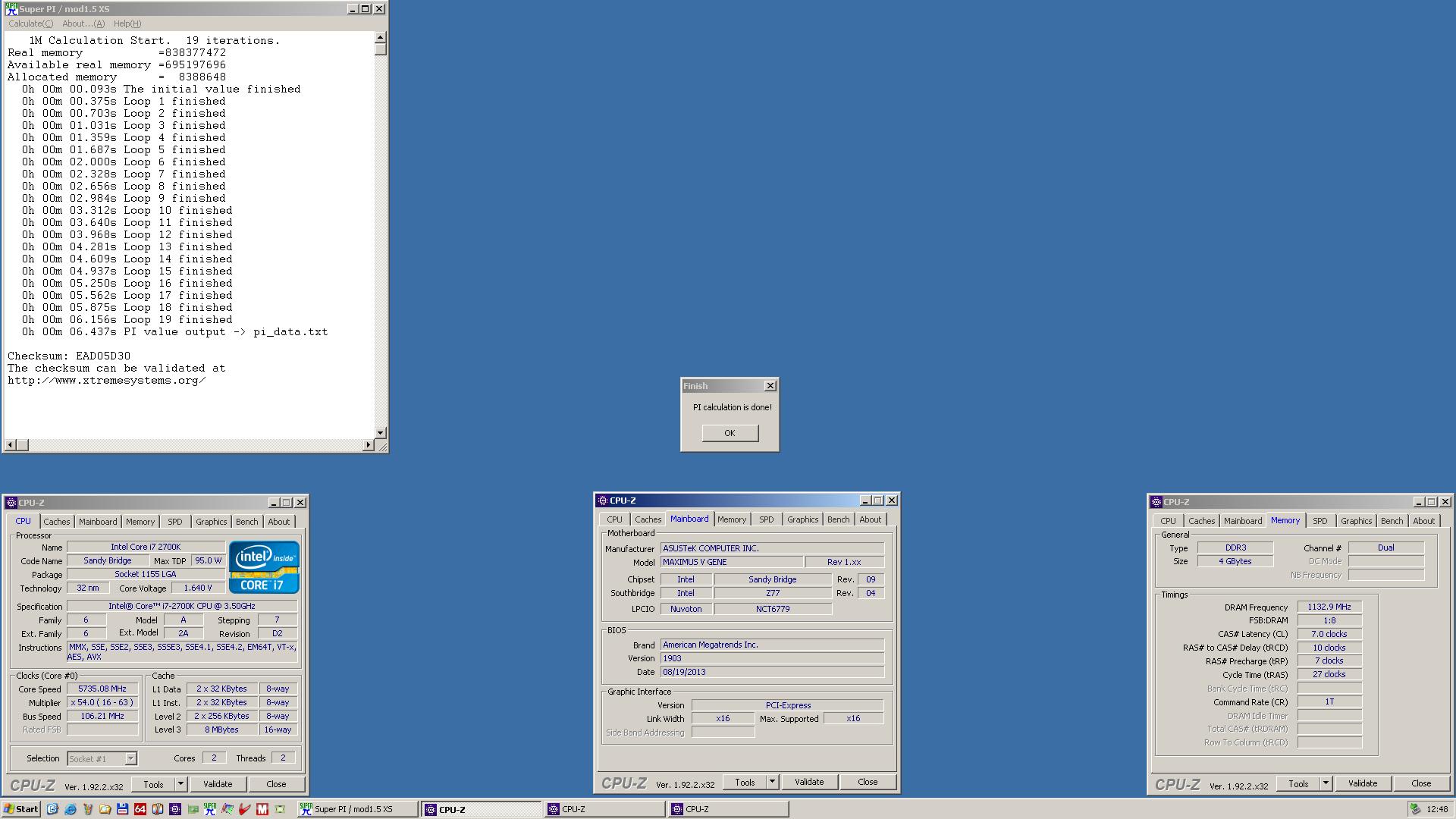Open Graphics tab in Mainboard CPU-Z window
This screenshot has width=1456, height=819.
(x=802, y=519)
